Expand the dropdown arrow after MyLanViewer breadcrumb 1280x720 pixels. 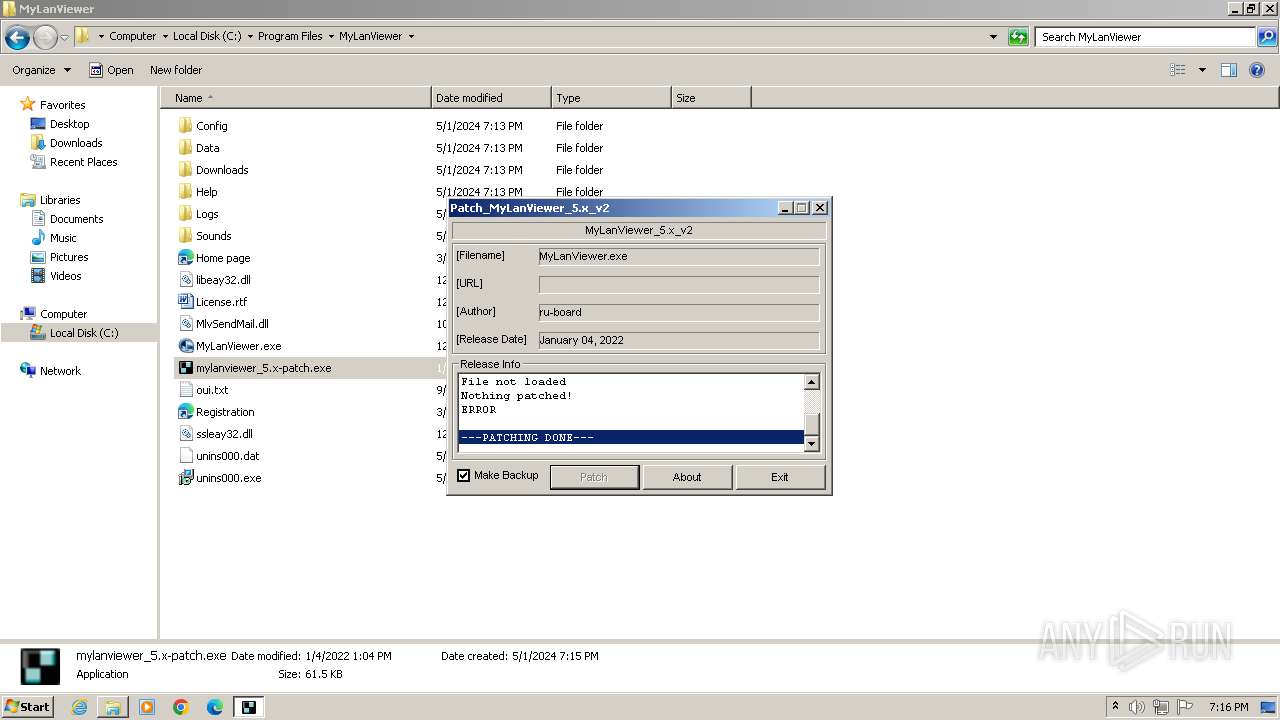(x=411, y=36)
